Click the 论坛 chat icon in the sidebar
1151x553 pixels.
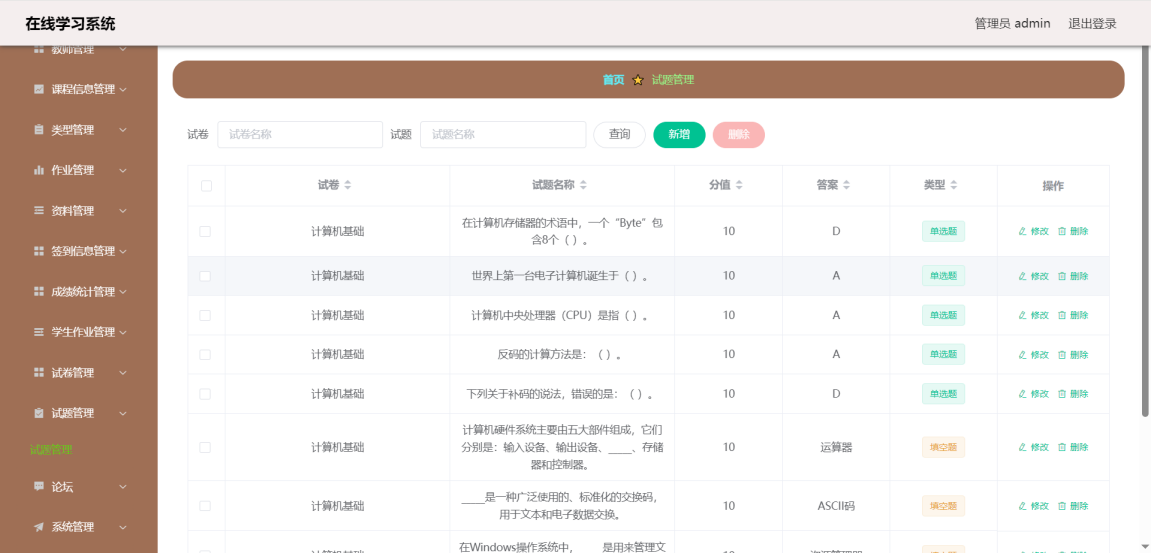tap(39, 487)
